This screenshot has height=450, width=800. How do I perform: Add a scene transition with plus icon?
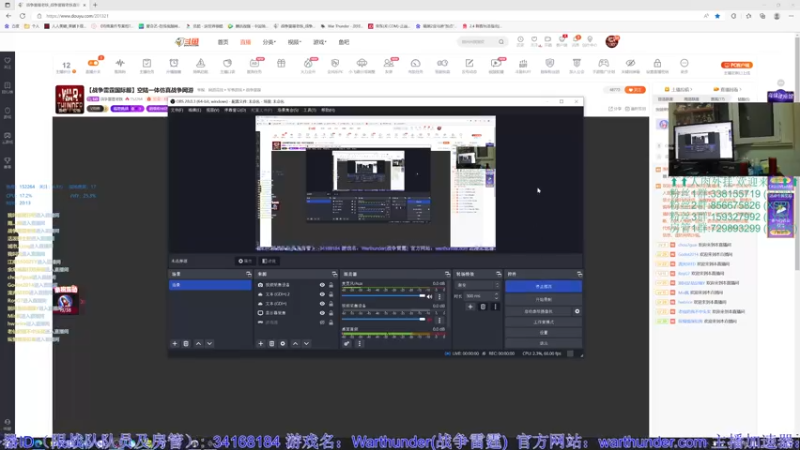coord(470,307)
